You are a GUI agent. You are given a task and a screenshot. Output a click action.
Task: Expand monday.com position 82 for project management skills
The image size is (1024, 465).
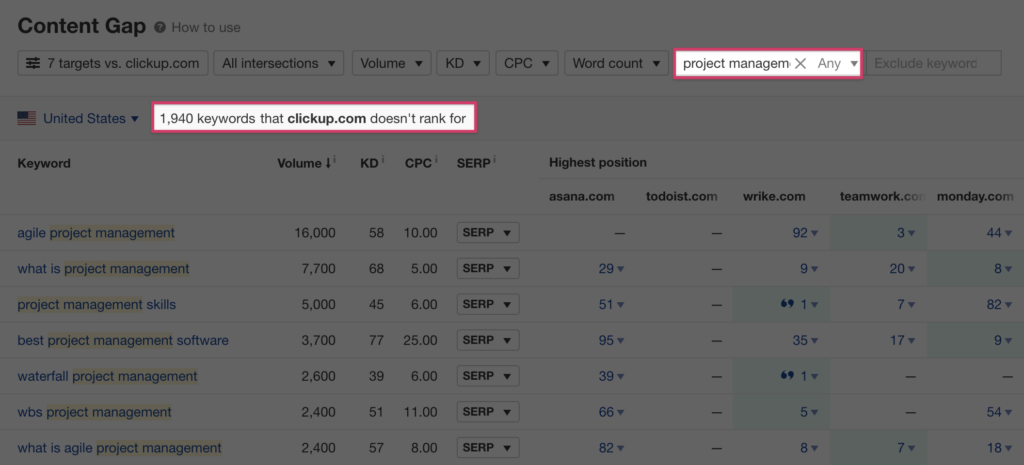click(x=1000, y=304)
